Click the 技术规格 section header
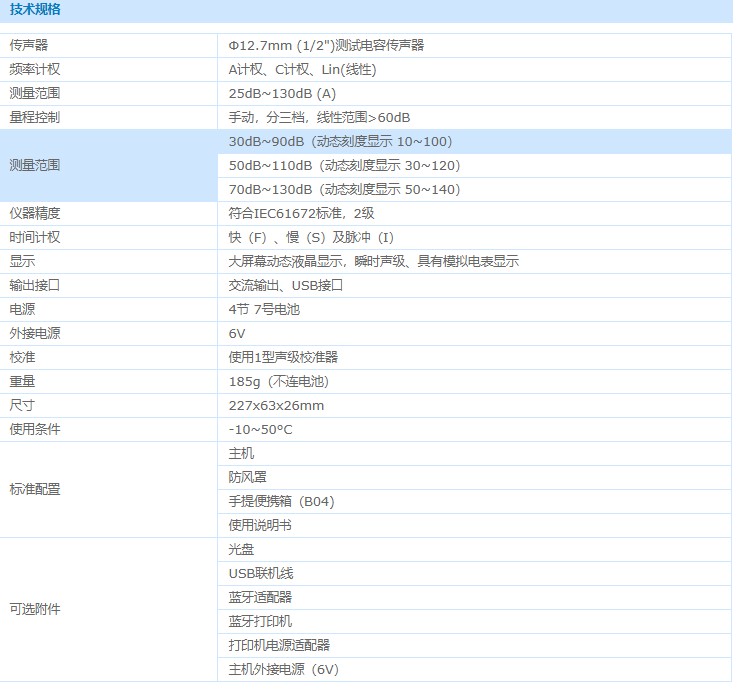 pyautogui.click(x=35, y=10)
